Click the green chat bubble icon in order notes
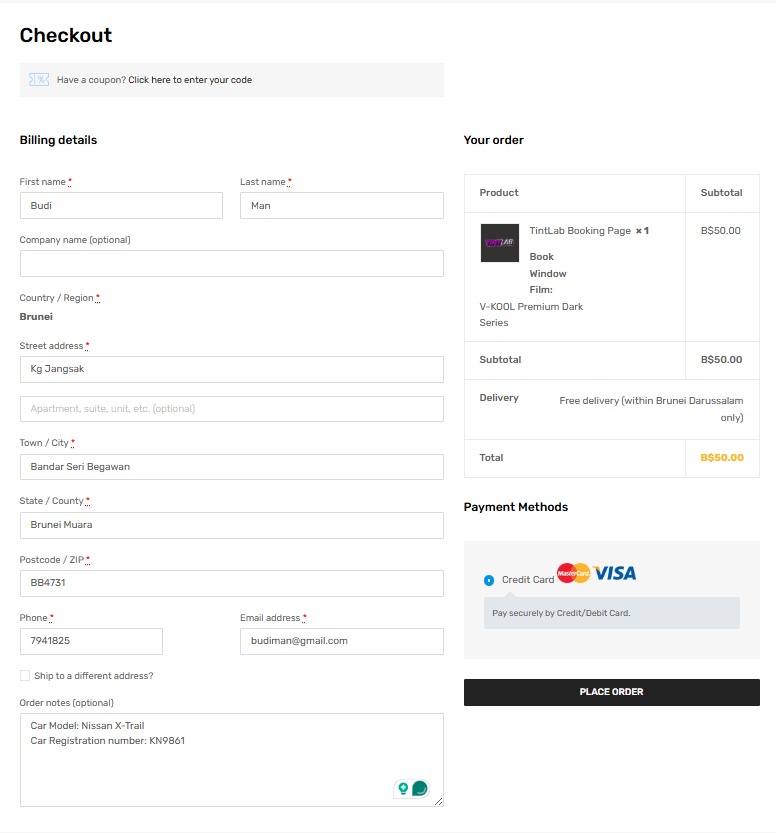Image resolution: width=776 pixels, height=833 pixels. pyautogui.click(x=420, y=788)
